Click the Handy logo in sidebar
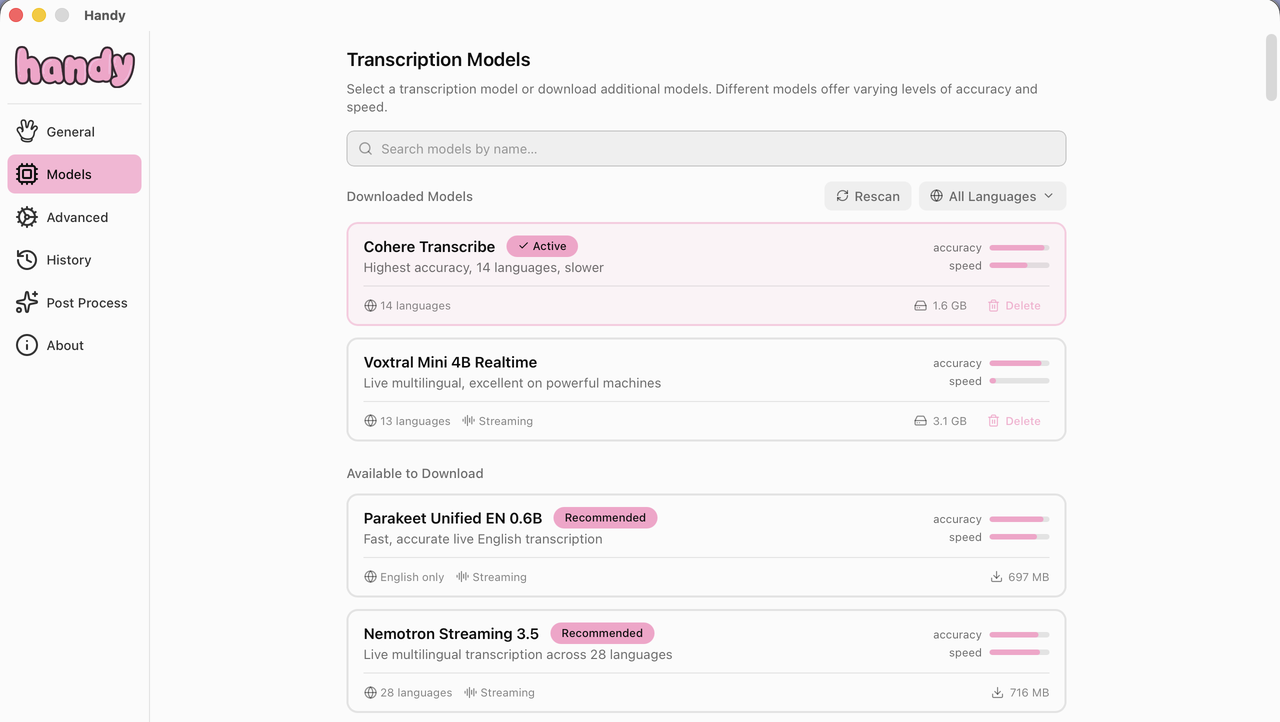Screen dimensions: 1280x722 point(75,67)
